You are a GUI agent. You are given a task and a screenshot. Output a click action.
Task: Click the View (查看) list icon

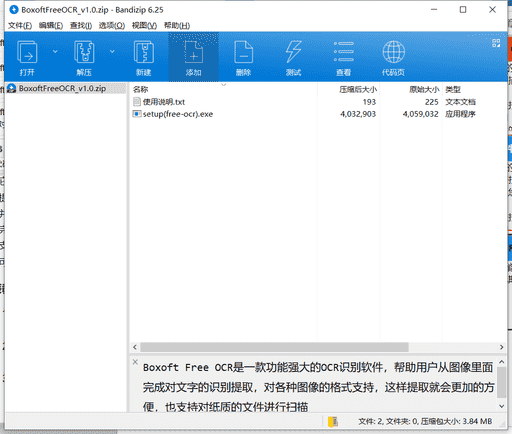click(344, 52)
